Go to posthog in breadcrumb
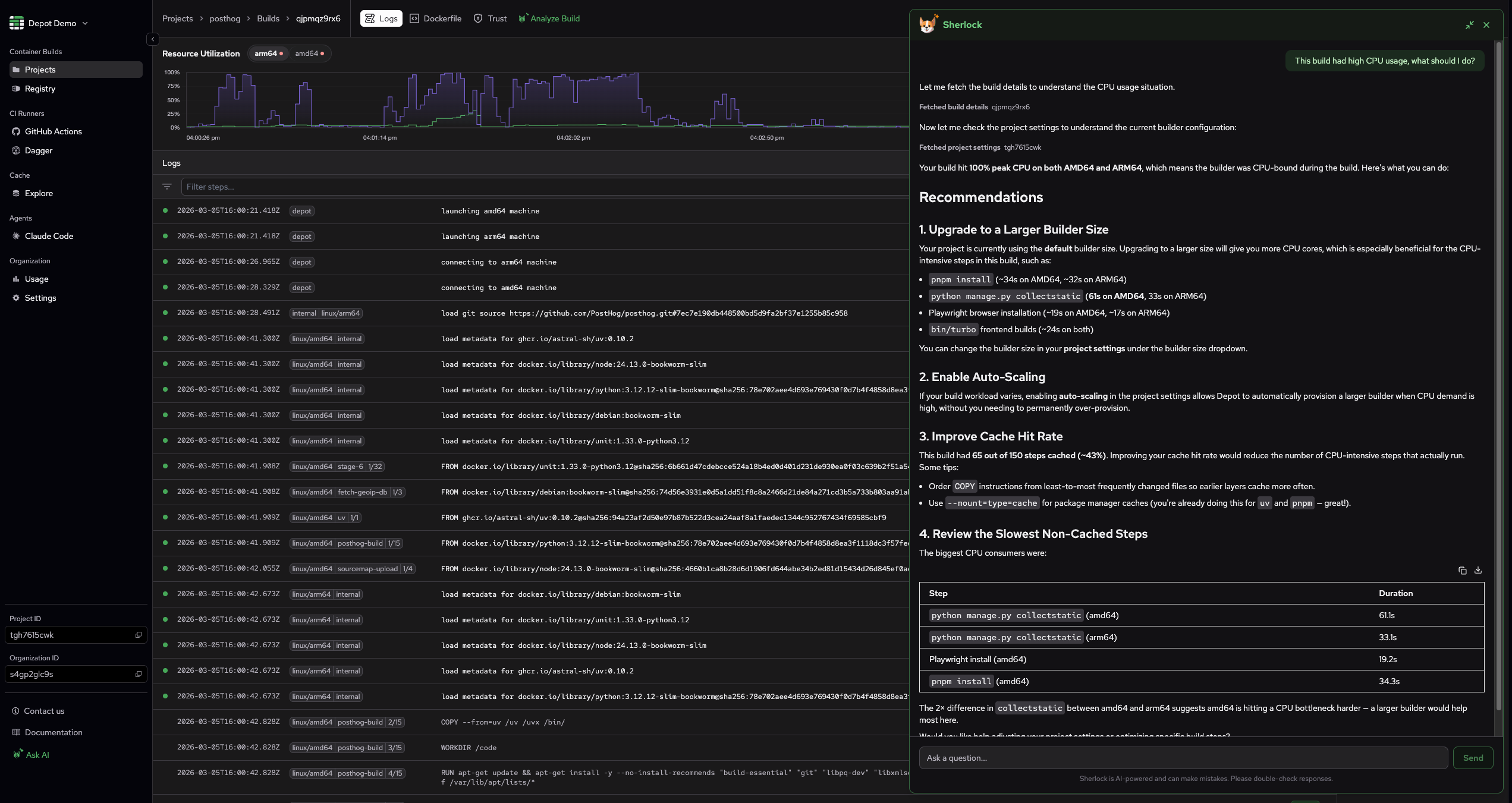Image resolution: width=1512 pixels, height=803 pixels. point(225,18)
